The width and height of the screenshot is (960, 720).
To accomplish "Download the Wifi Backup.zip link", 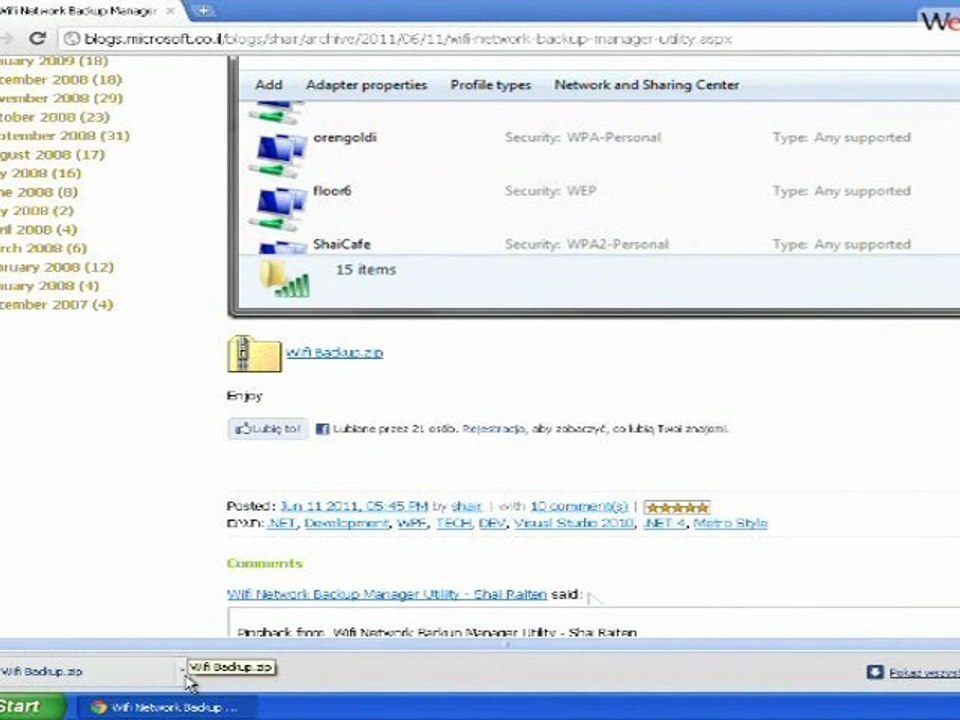I will pyautogui.click(x=334, y=353).
